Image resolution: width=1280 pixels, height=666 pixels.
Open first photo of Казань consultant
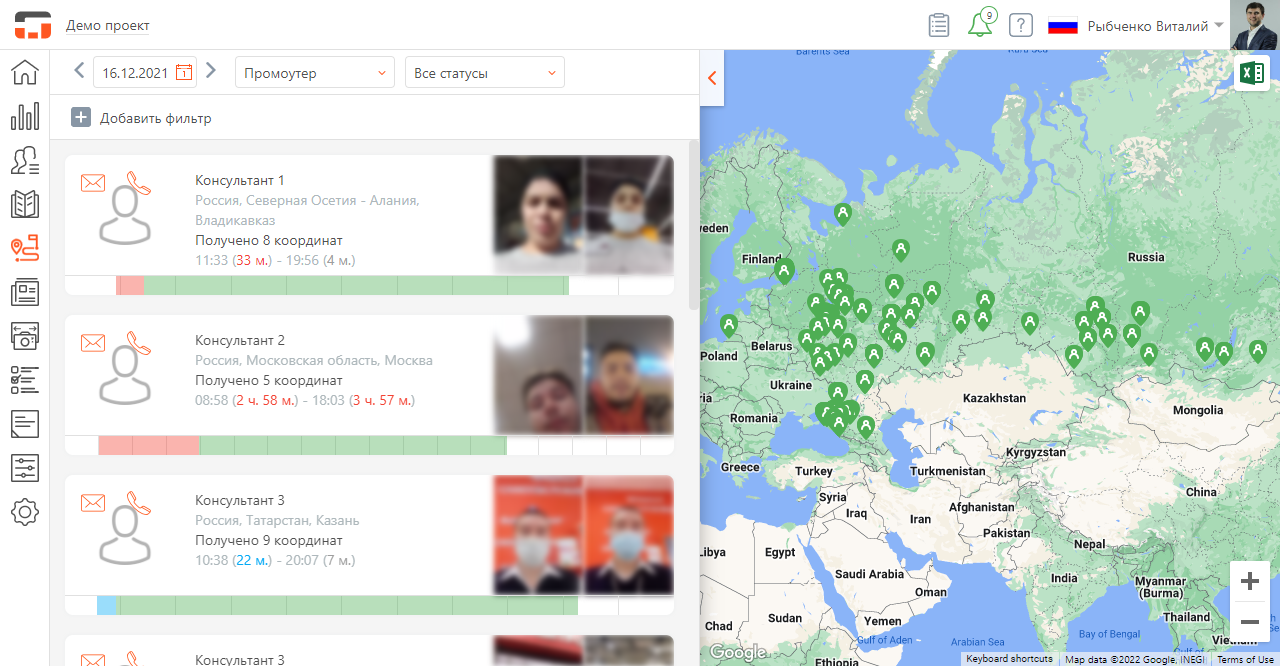pyautogui.click(x=538, y=535)
